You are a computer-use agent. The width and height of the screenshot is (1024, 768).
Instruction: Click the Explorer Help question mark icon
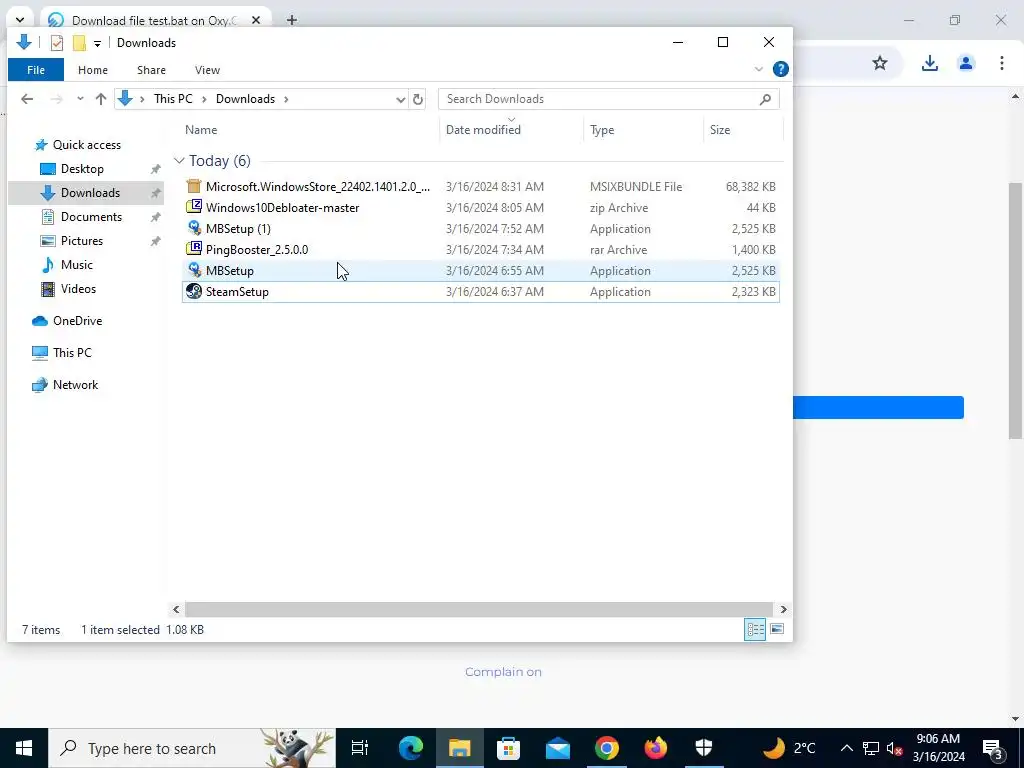[780, 69]
